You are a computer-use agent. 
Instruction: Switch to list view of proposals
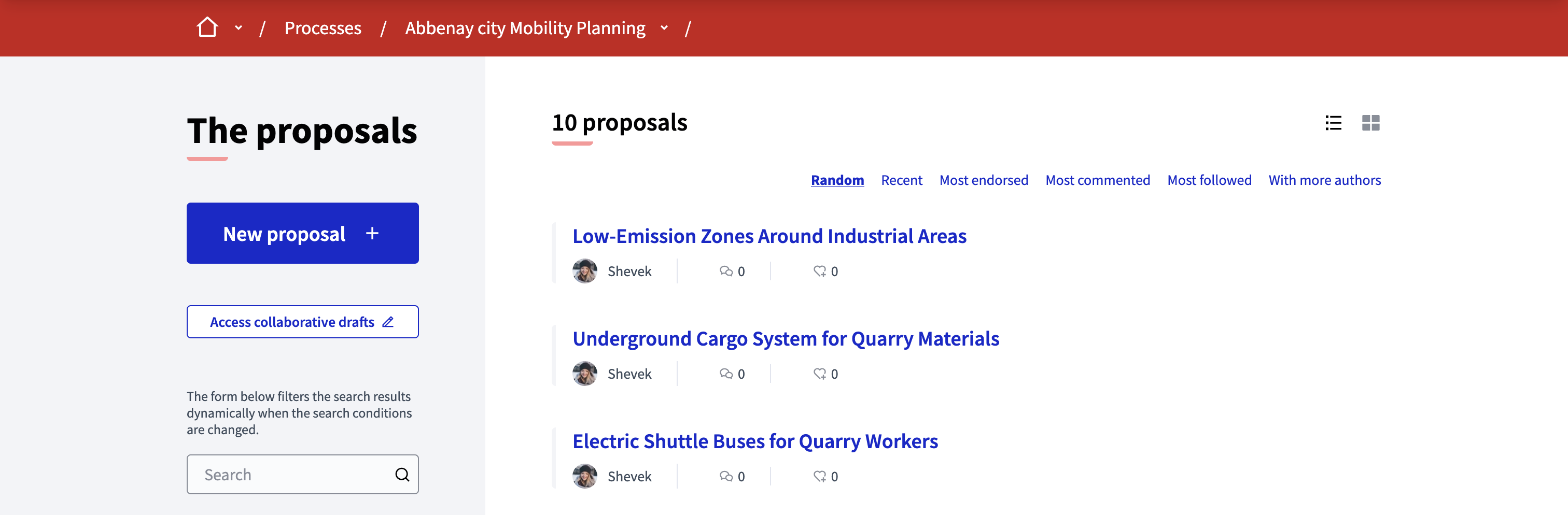tap(1333, 123)
